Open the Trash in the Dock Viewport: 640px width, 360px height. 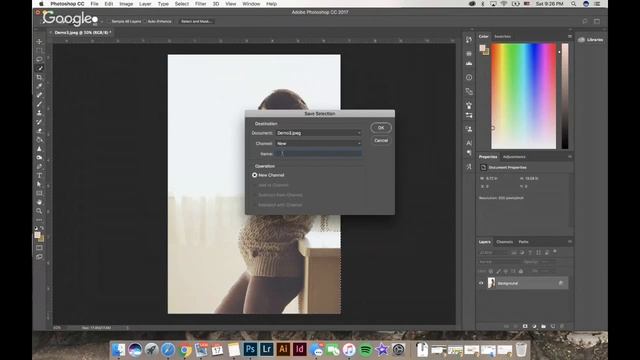[x=521, y=350]
